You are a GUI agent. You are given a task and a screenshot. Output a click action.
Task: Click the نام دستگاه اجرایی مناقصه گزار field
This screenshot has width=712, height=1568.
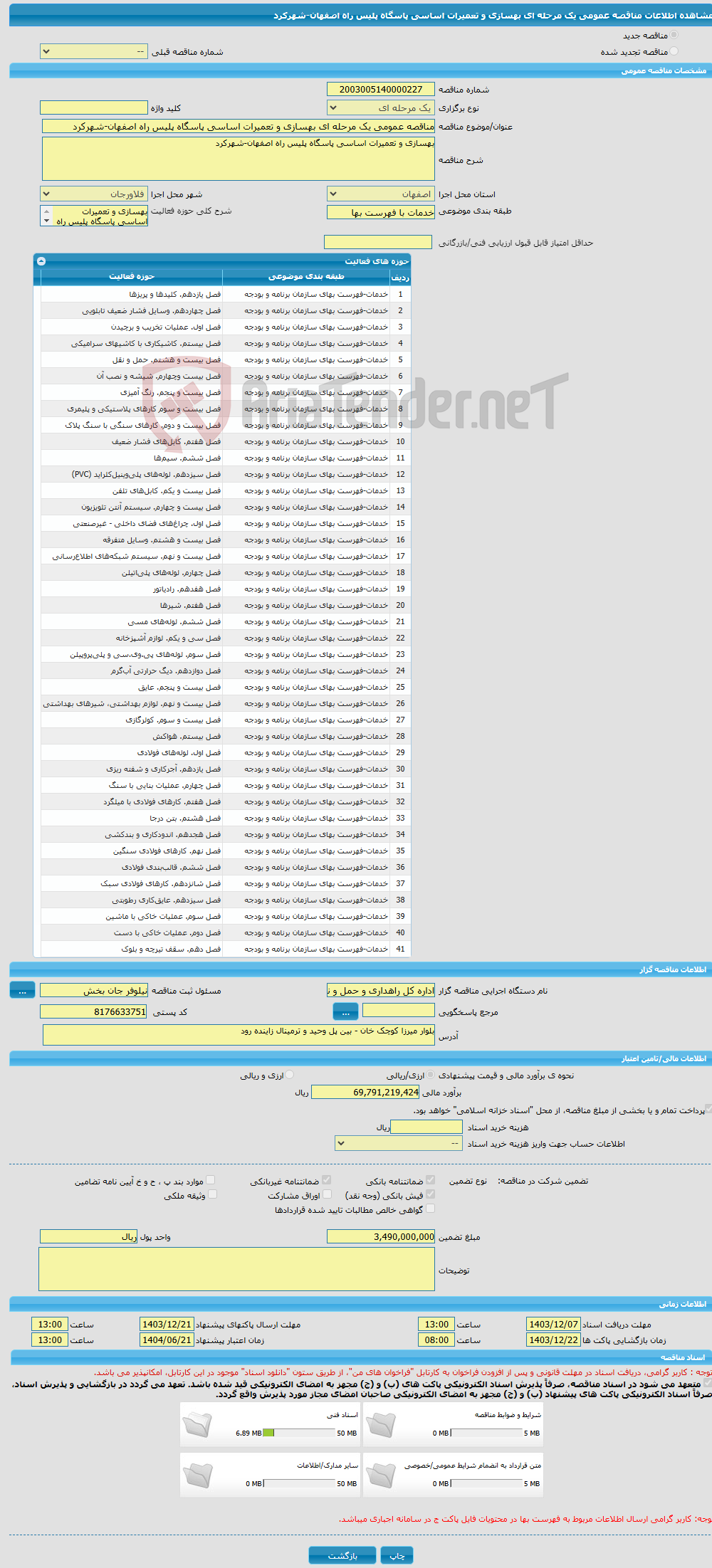coord(381,990)
